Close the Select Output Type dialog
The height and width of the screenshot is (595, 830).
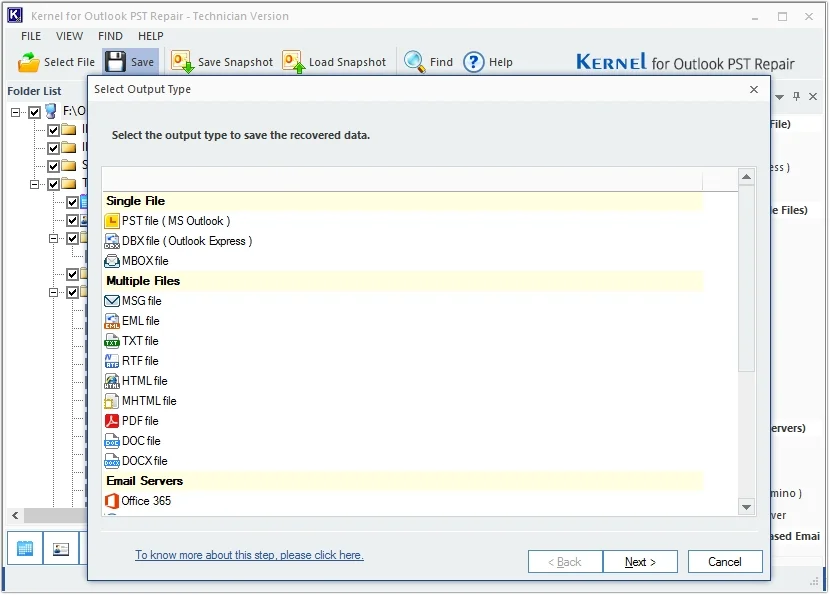754,89
